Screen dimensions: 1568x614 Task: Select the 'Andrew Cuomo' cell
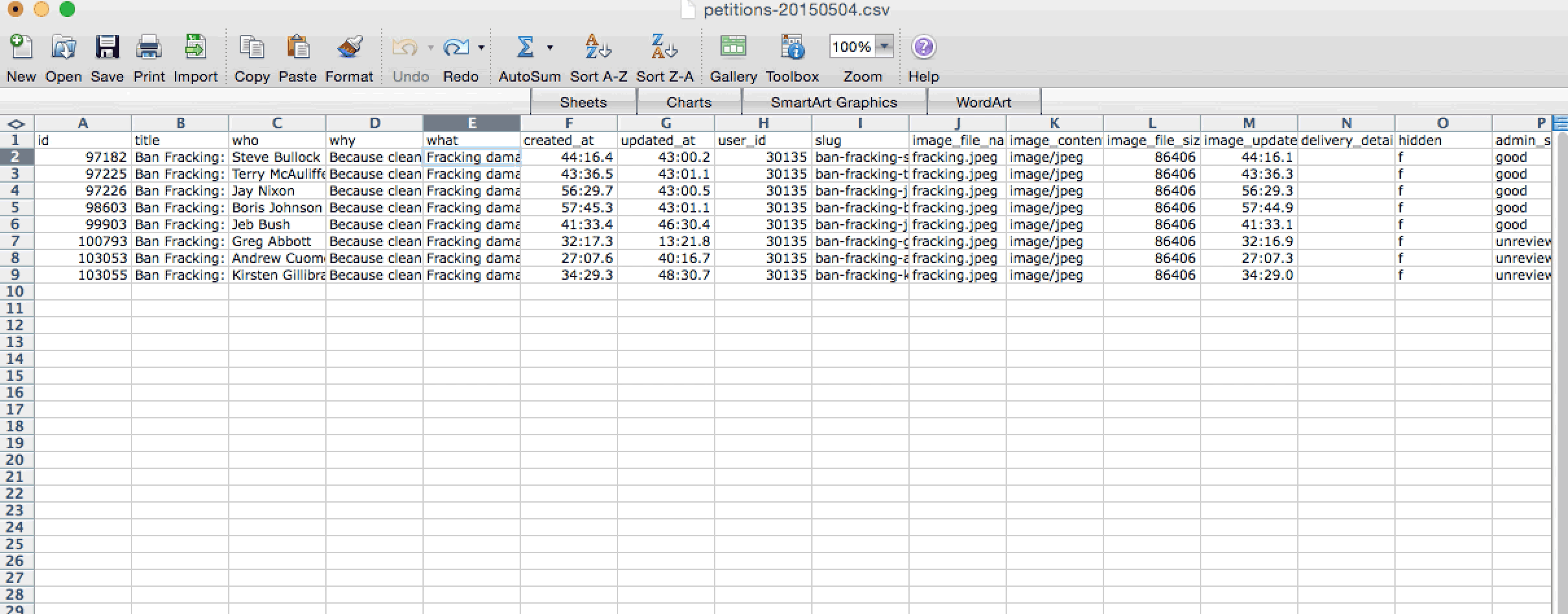tap(277, 258)
